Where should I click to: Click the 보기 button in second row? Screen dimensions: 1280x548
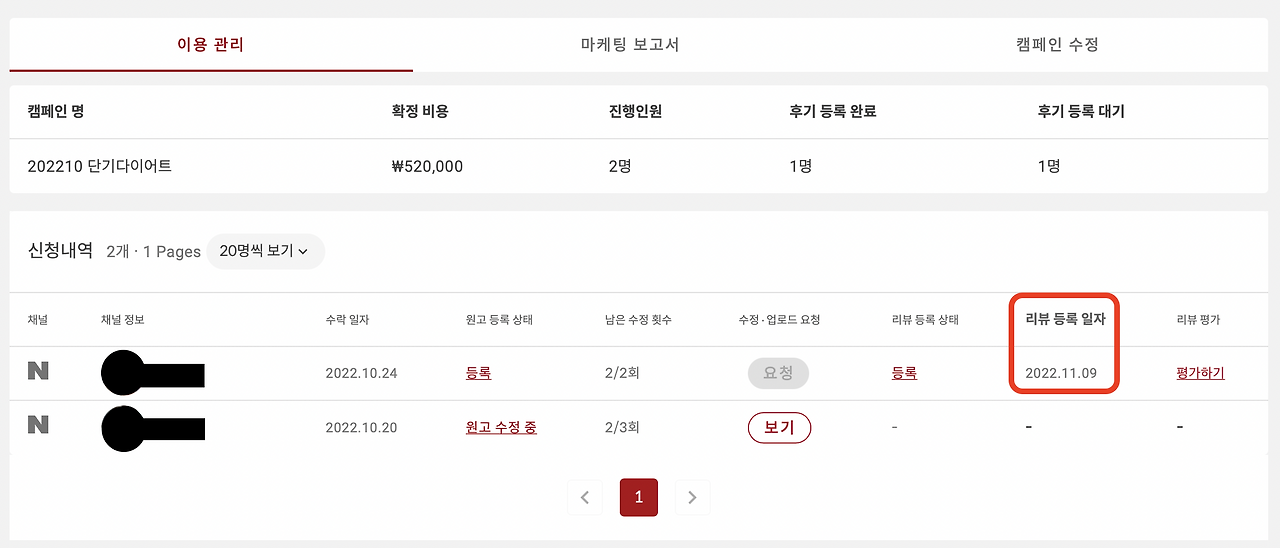click(779, 427)
